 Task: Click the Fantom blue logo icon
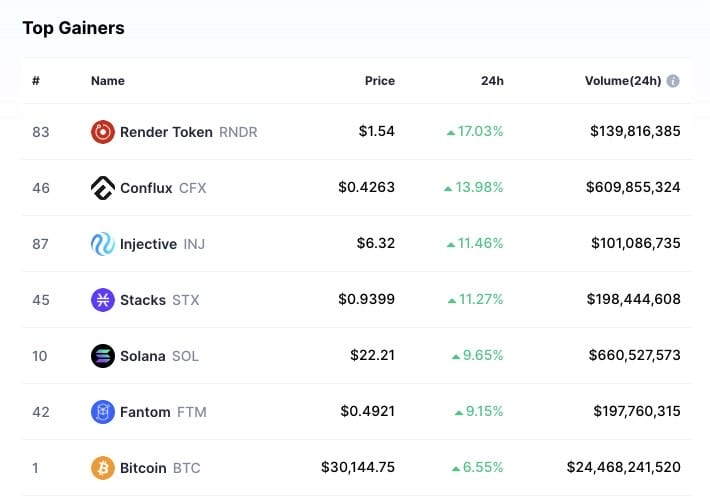click(102, 411)
